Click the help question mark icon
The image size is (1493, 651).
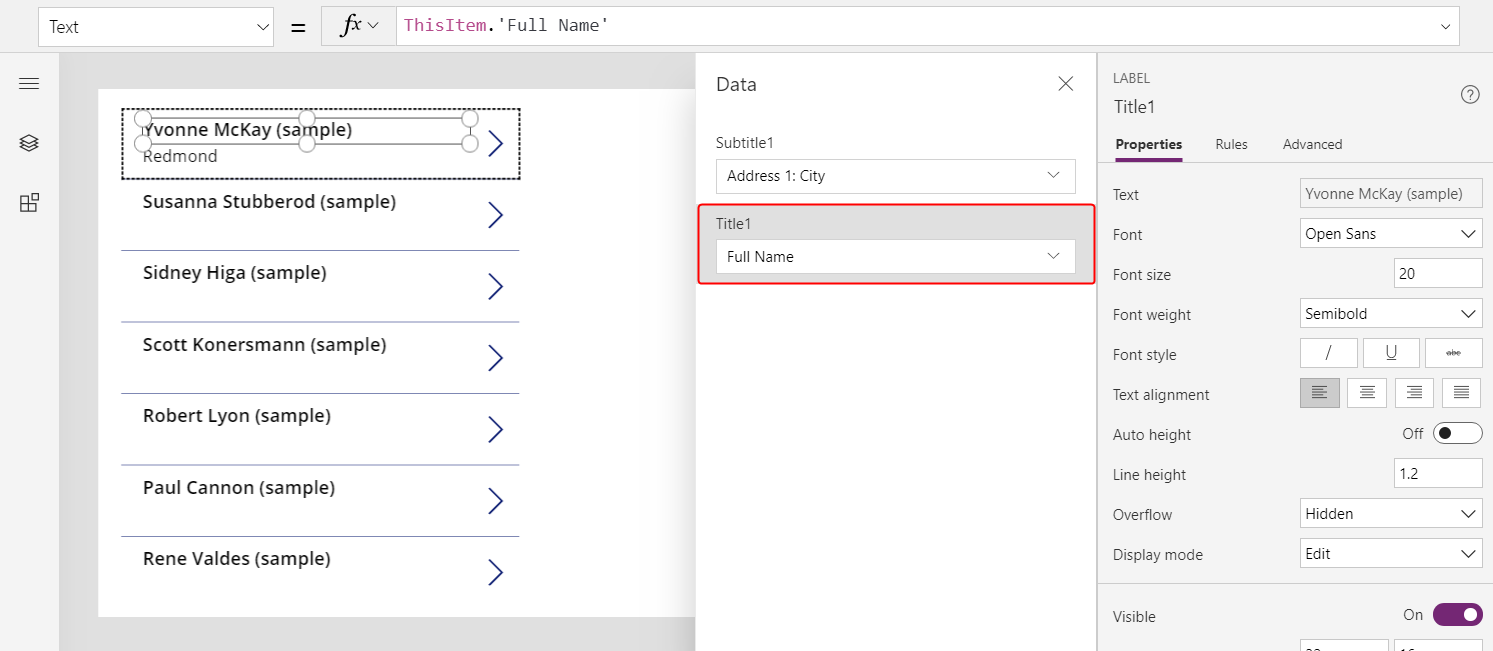[x=1470, y=95]
